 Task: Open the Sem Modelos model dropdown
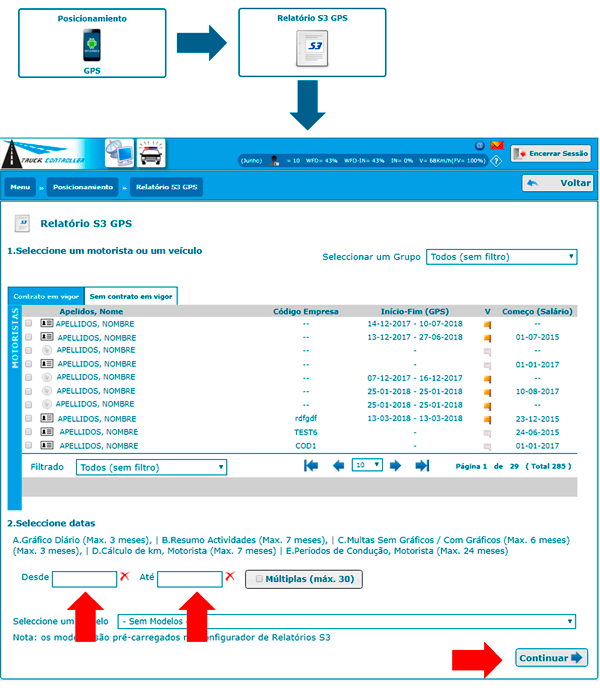(x=346, y=621)
